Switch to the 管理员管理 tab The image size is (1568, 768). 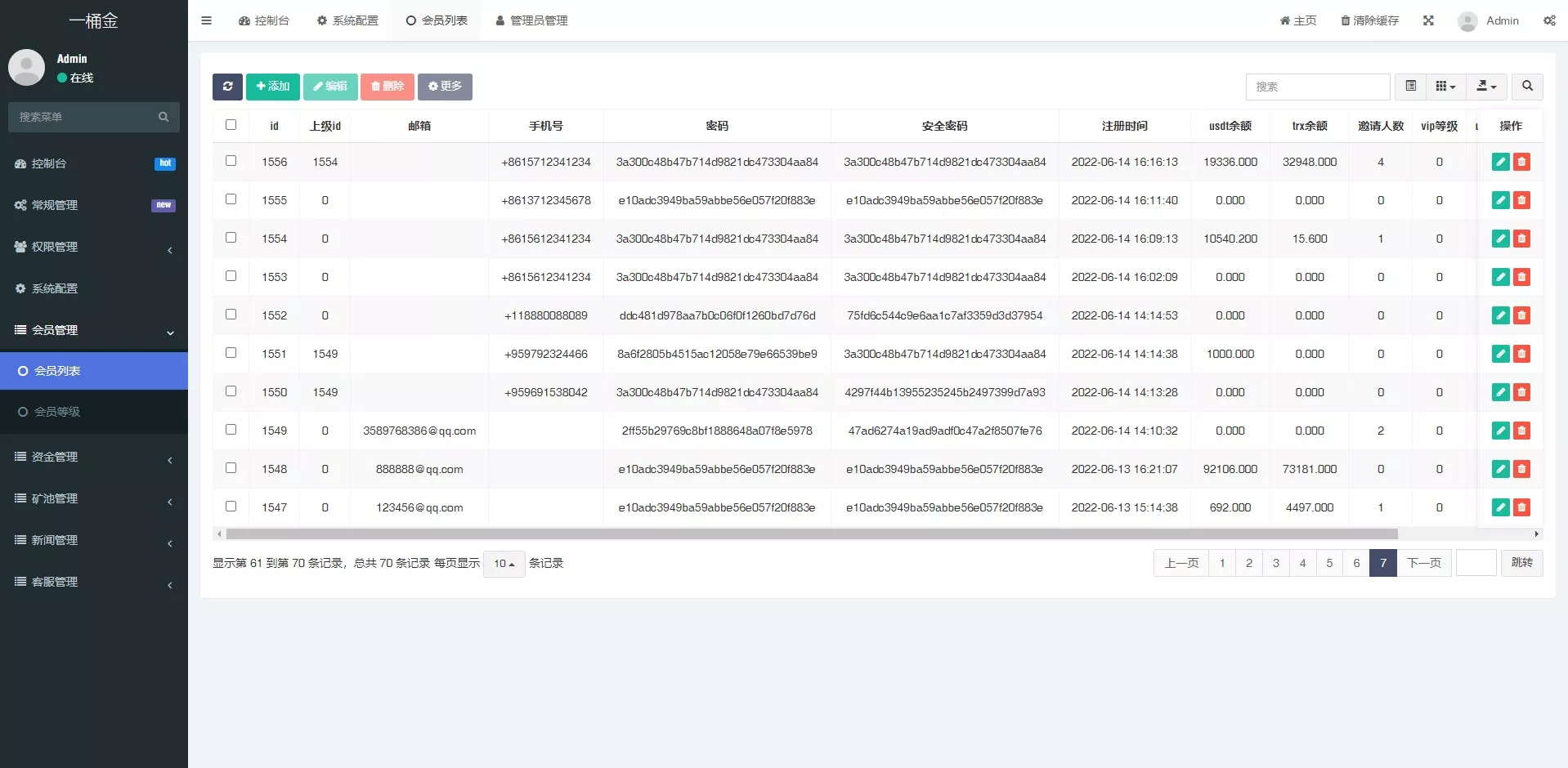pyautogui.click(x=531, y=20)
